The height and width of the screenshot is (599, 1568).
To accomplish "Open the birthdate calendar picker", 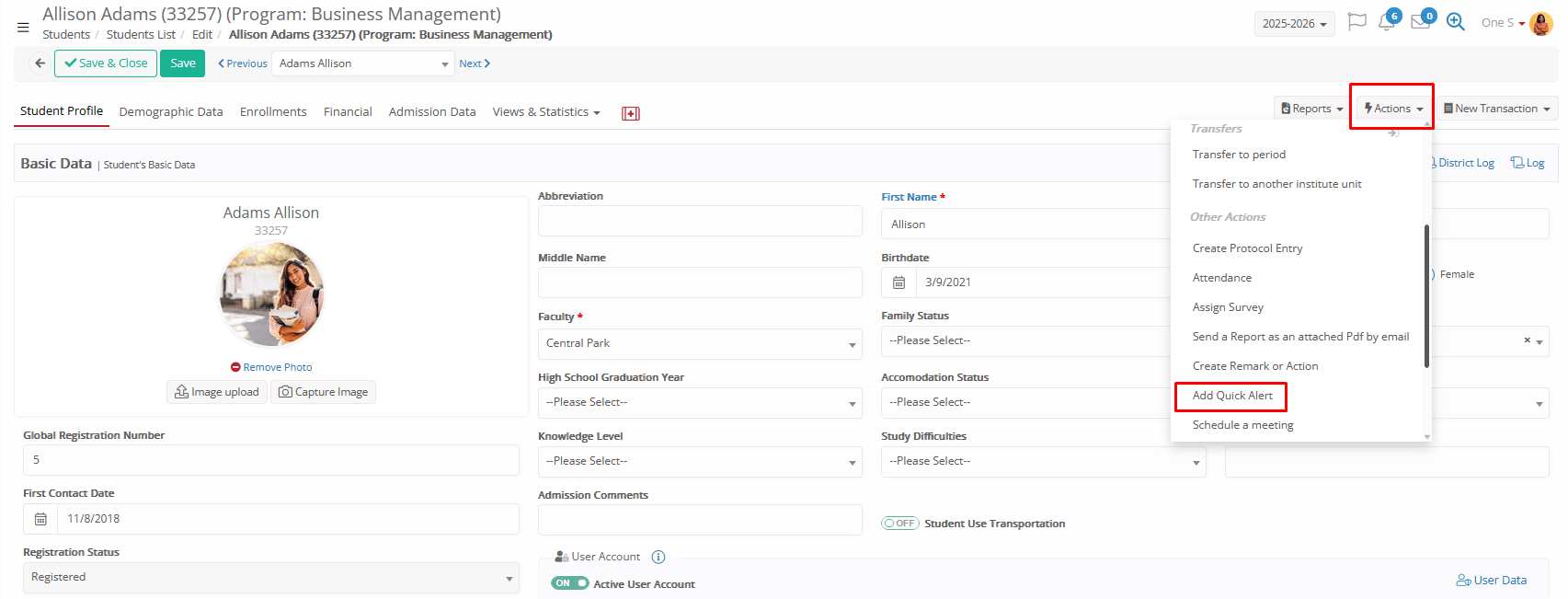I will [899, 282].
